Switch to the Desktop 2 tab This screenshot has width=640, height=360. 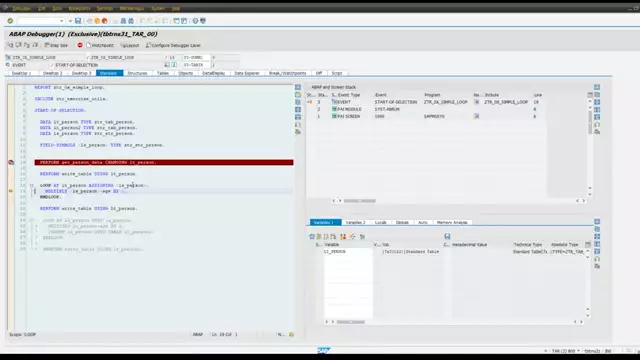pos(53,73)
